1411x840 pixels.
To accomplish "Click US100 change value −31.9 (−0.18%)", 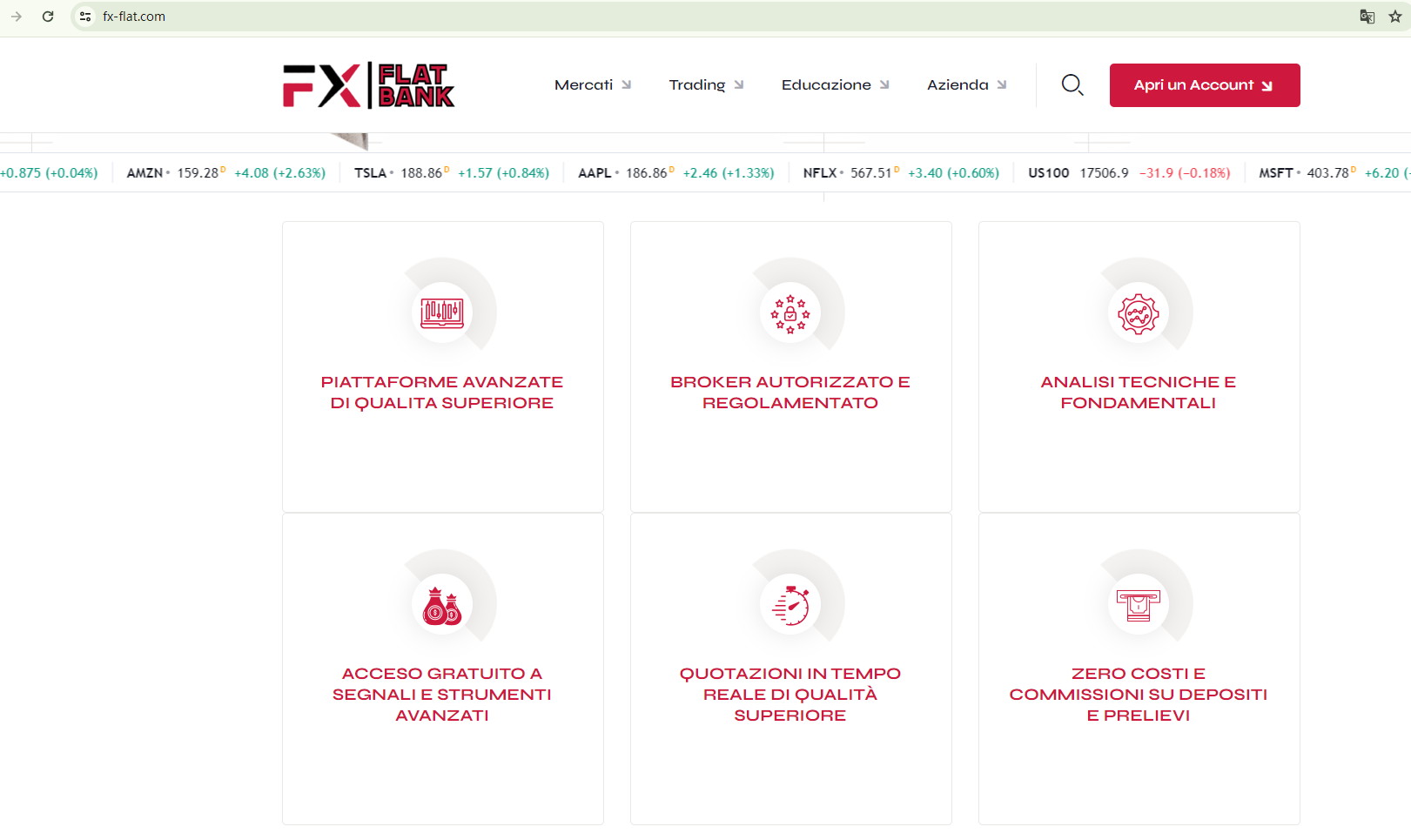I will pos(1185,173).
